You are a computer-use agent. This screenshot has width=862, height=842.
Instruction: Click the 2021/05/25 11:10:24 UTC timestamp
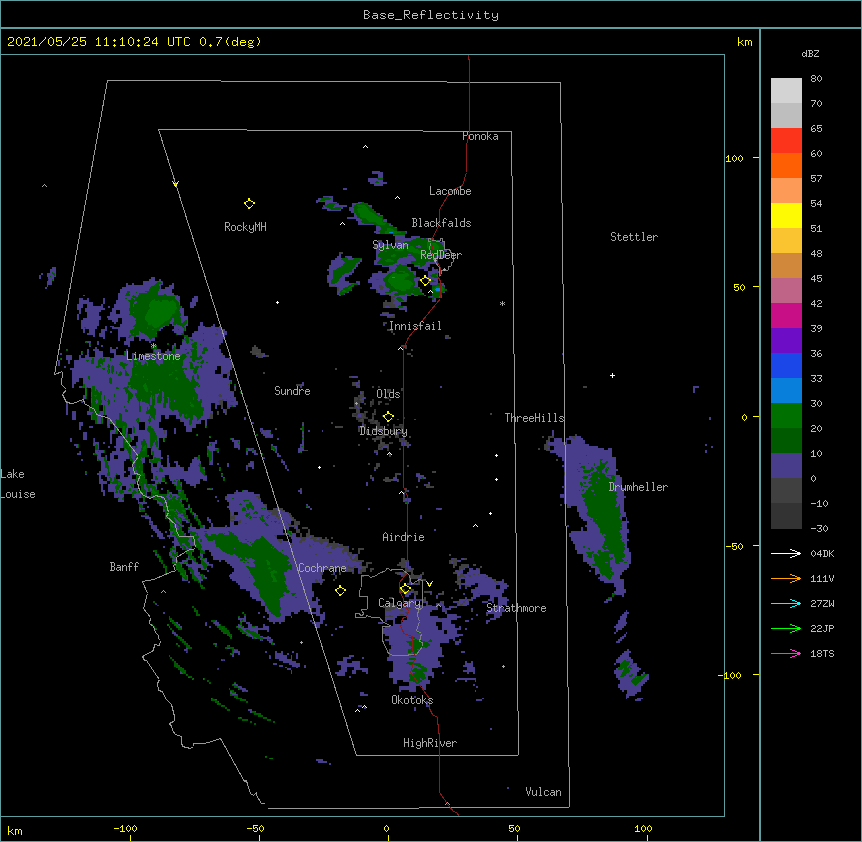click(x=99, y=42)
